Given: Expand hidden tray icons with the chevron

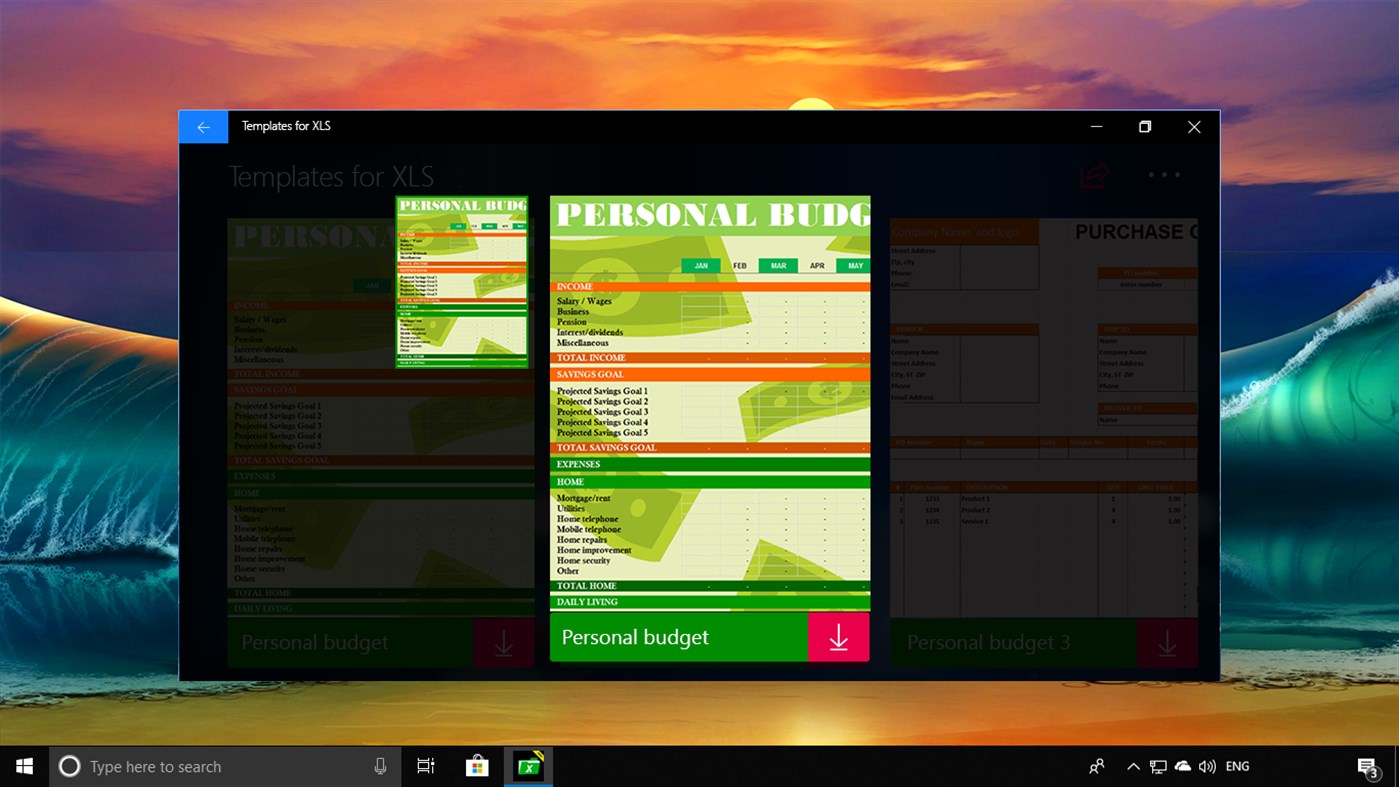Looking at the screenshot, I should 1133,766.
